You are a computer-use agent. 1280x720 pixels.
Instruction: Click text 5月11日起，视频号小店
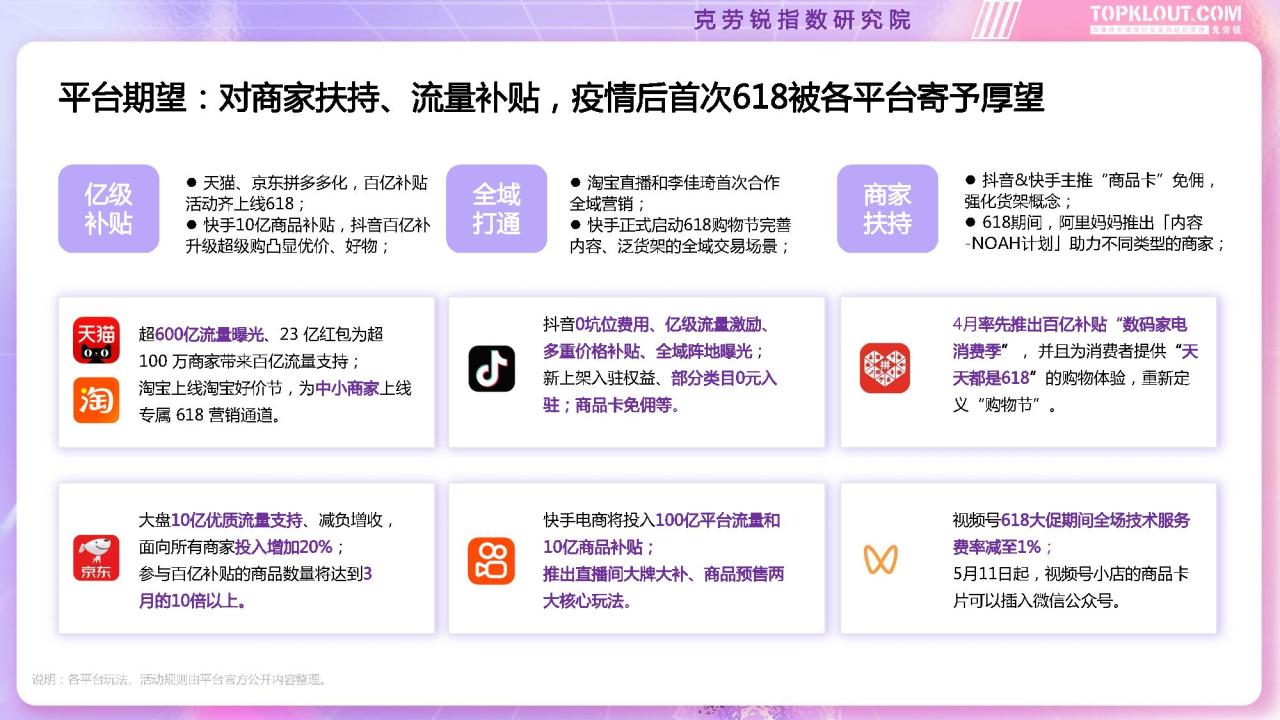(x=1050, y=574)
